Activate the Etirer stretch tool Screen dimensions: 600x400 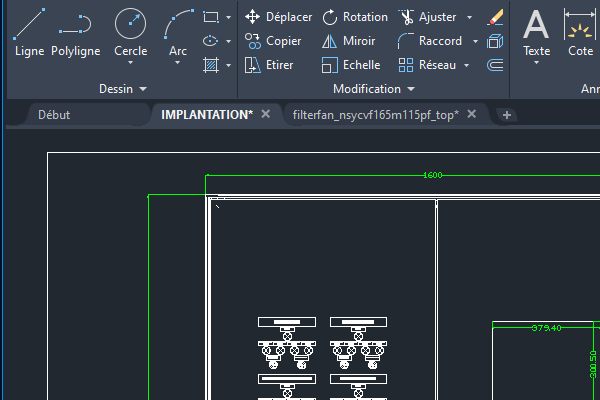point(269,65)
